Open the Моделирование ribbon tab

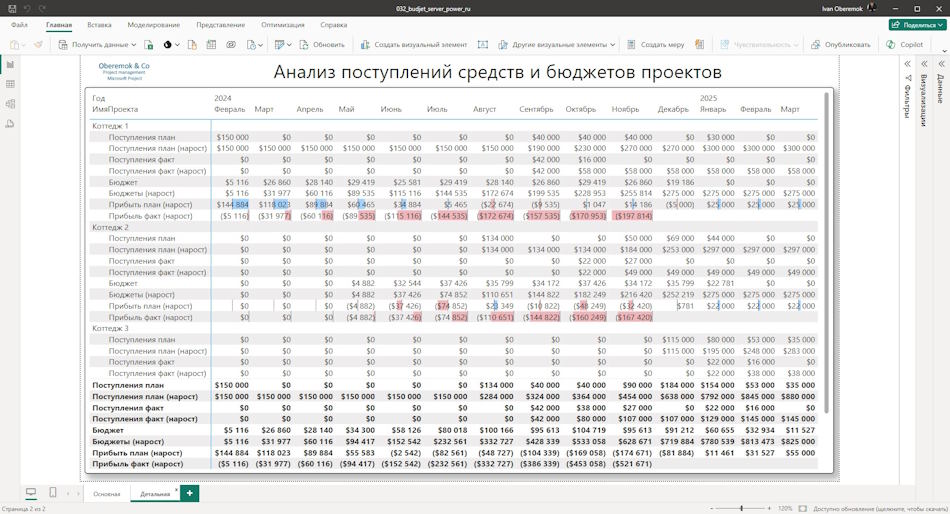tap(153, 25)
